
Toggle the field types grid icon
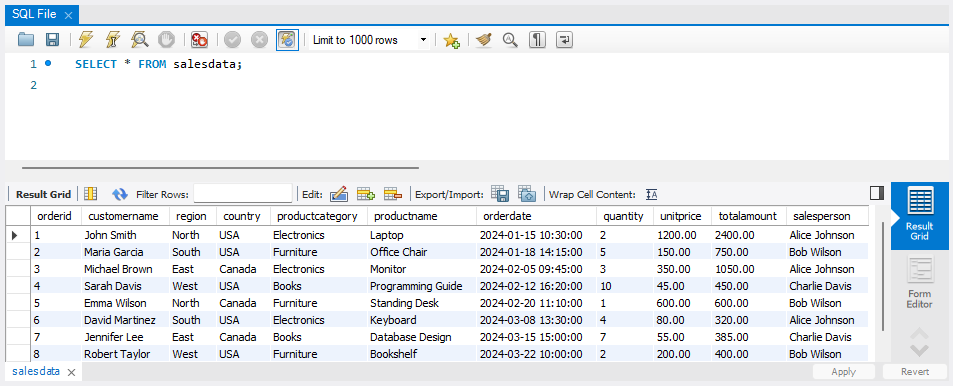coord(91,194)
